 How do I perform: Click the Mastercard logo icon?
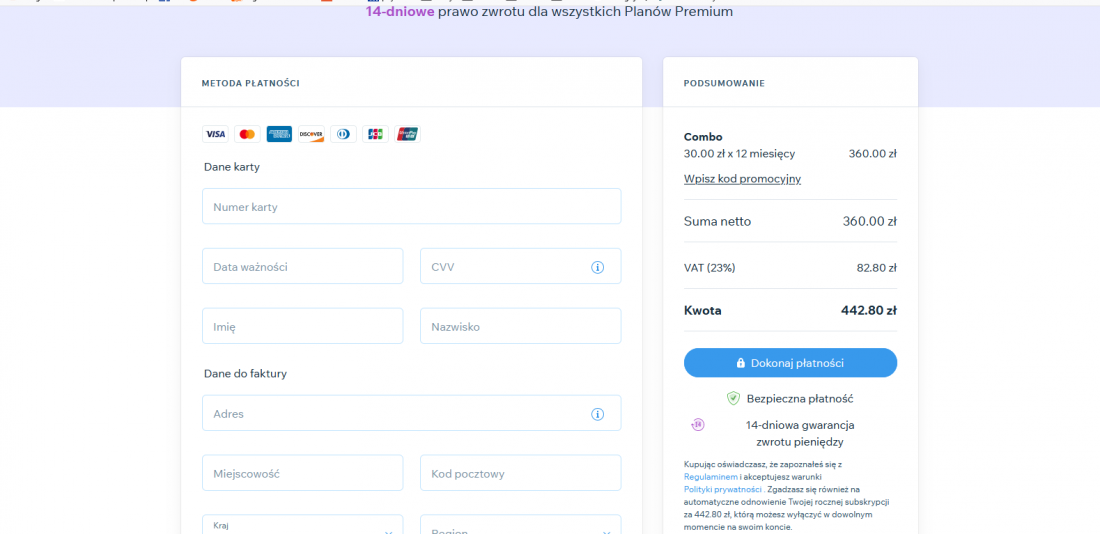[x=247, y=134]
